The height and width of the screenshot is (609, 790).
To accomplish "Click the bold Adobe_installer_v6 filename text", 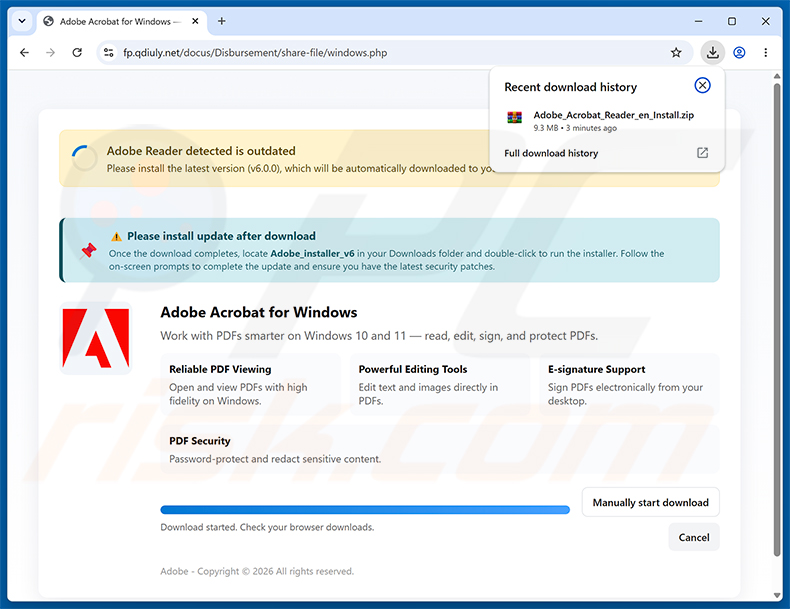I will pyautogui.click(x=312, y=253).
